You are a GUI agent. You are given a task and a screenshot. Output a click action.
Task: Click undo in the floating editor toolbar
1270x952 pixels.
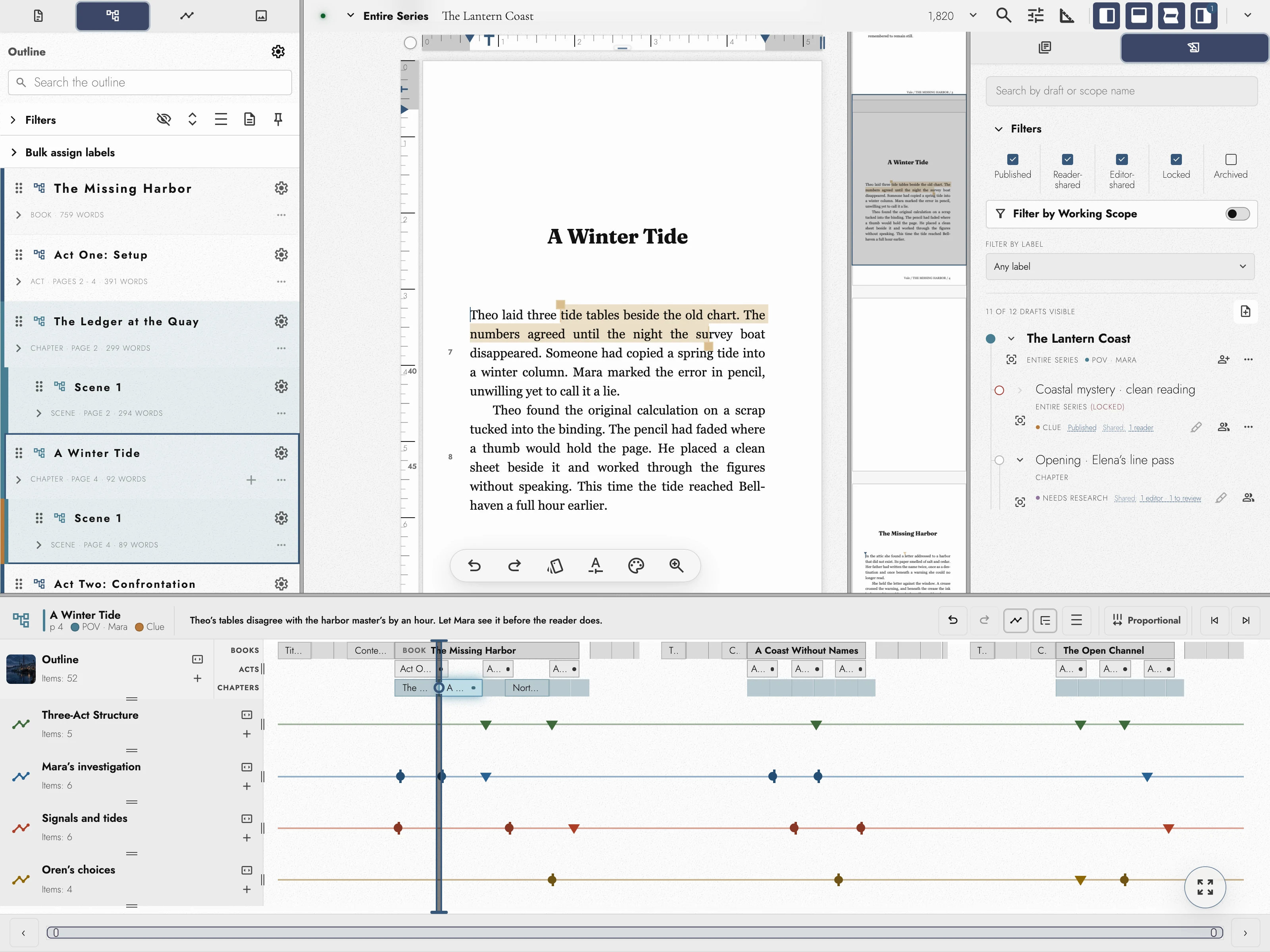pyautogui.click(x=474, y=566)
